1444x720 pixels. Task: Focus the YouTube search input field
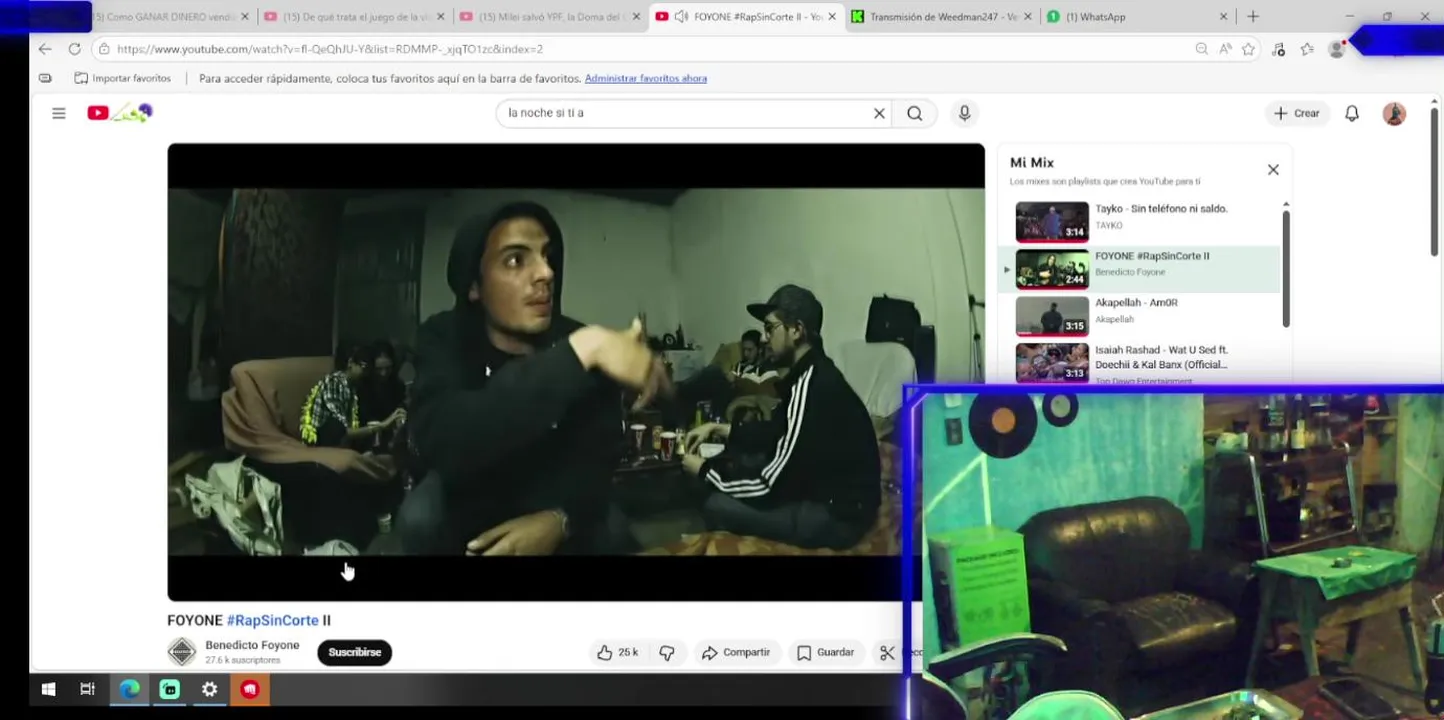pos(685,113)
